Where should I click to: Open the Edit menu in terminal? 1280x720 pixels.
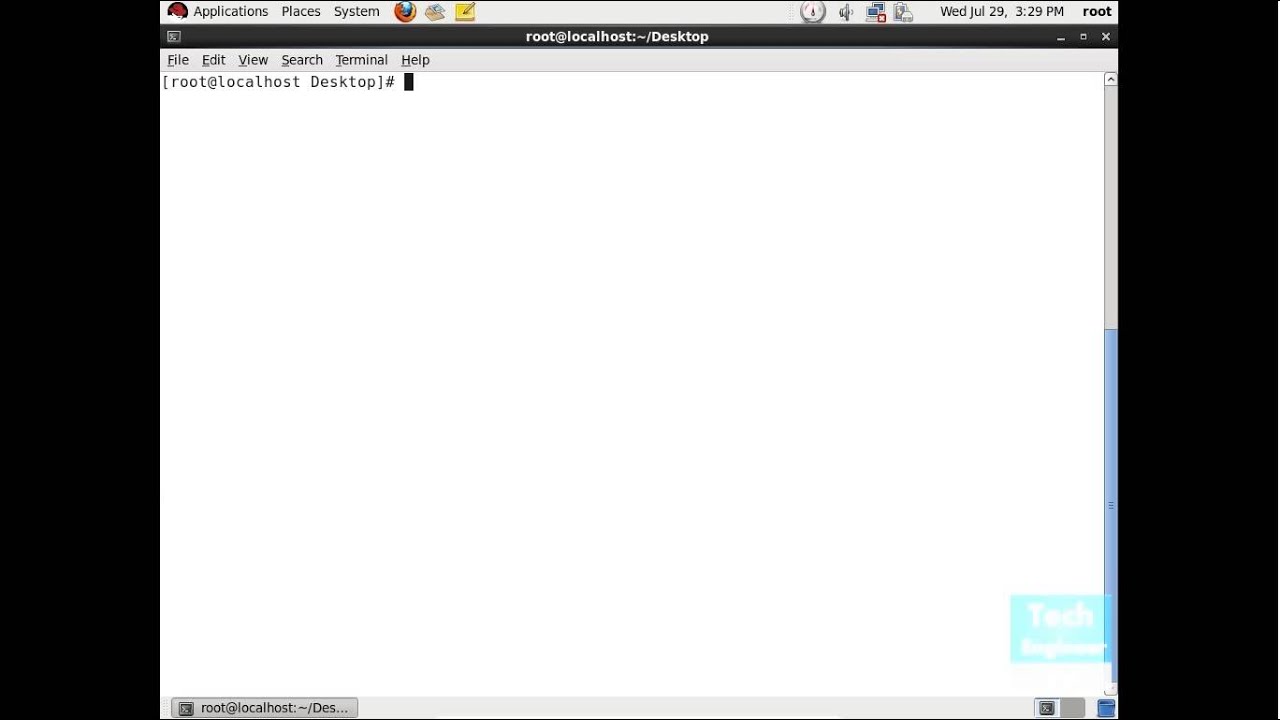tap(214, 60)
